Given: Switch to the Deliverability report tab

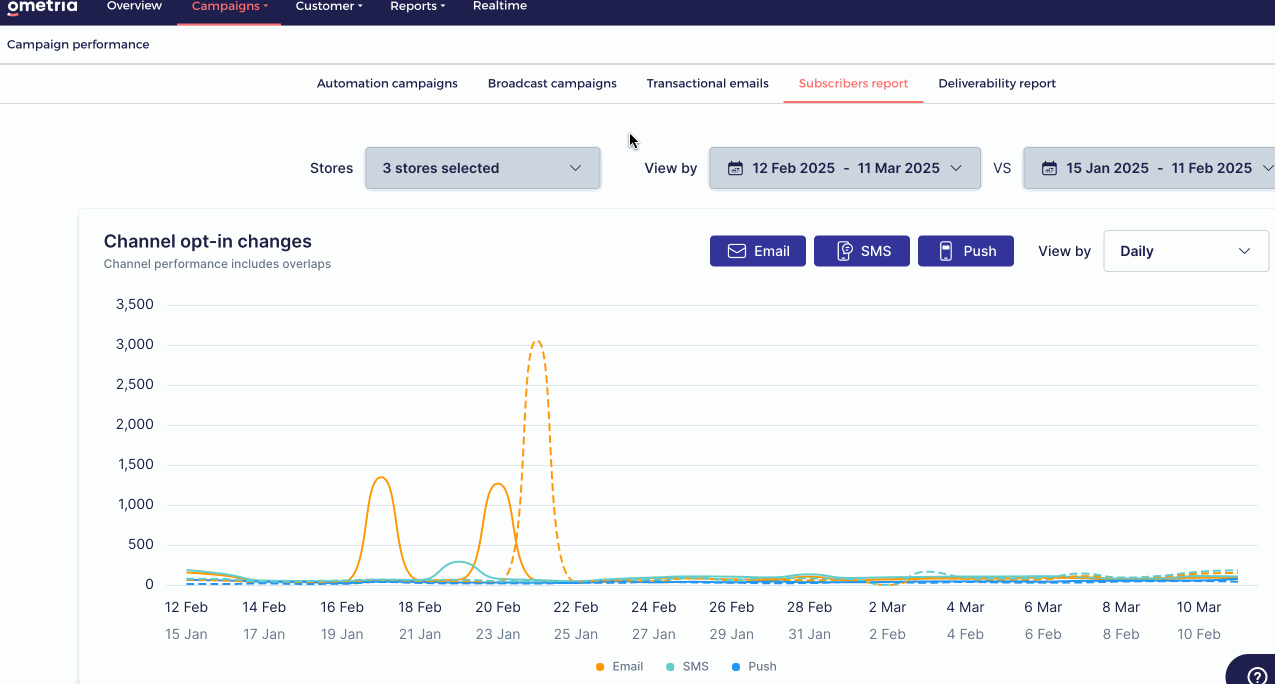Looking at the screenshot, I should tap(996, 83).
